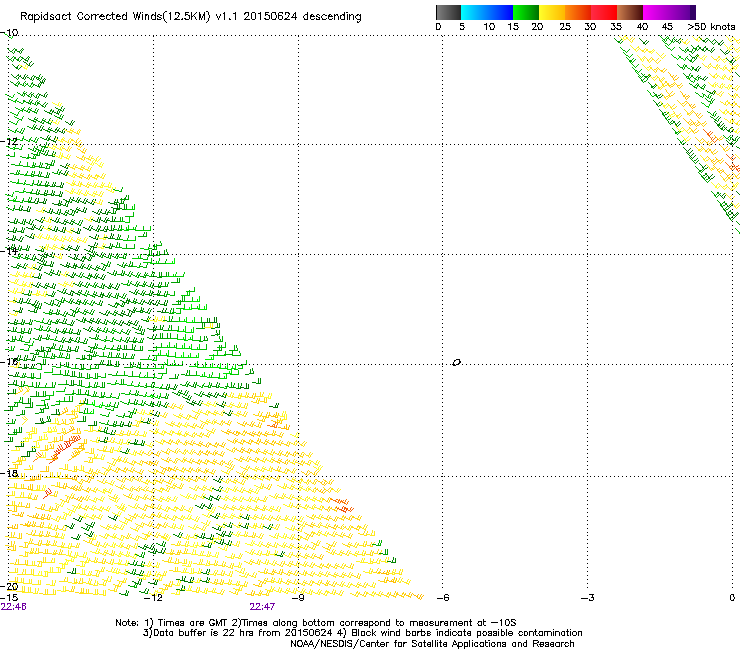Click the purple time stamp '22:46'
Screen dimensions: 740x650
click(13, 607)
